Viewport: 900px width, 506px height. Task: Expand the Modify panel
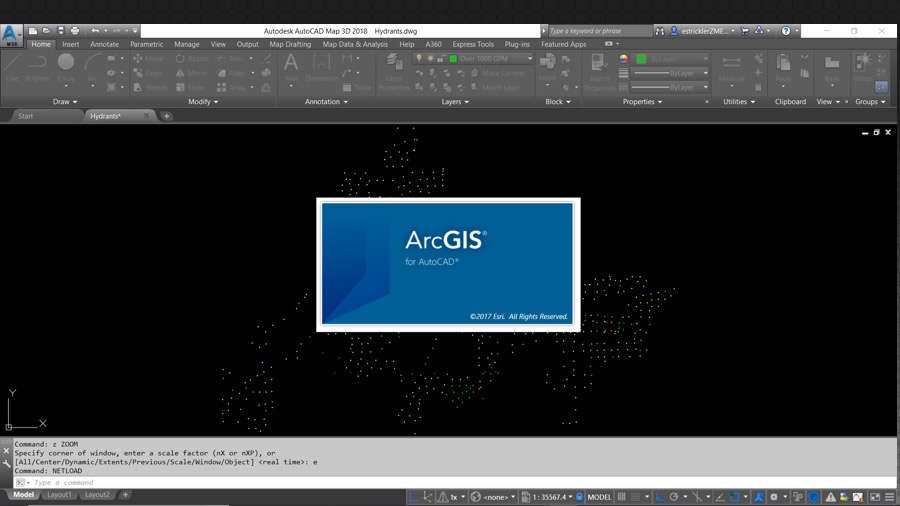pyautogui.click(x=203, y=102)
